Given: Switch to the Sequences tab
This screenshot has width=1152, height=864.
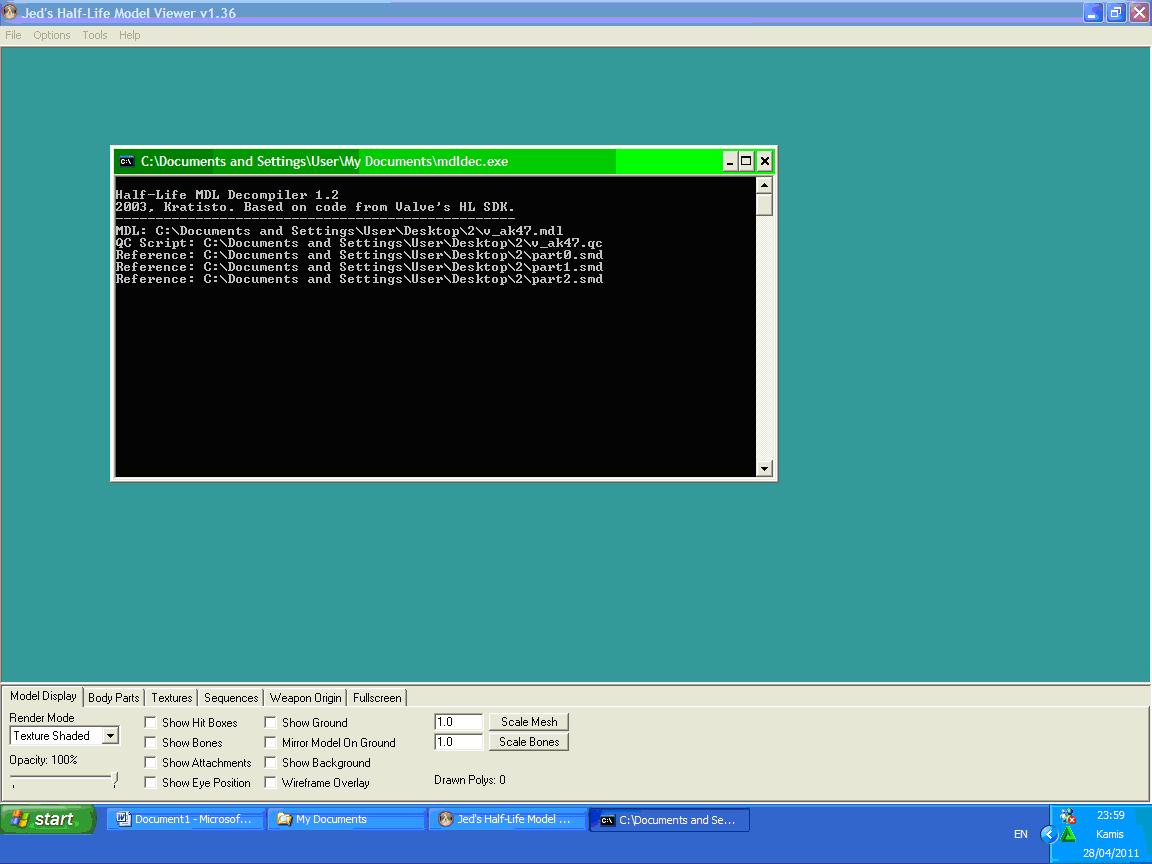Looking at the screenshot, I should [x=231, y=698].
